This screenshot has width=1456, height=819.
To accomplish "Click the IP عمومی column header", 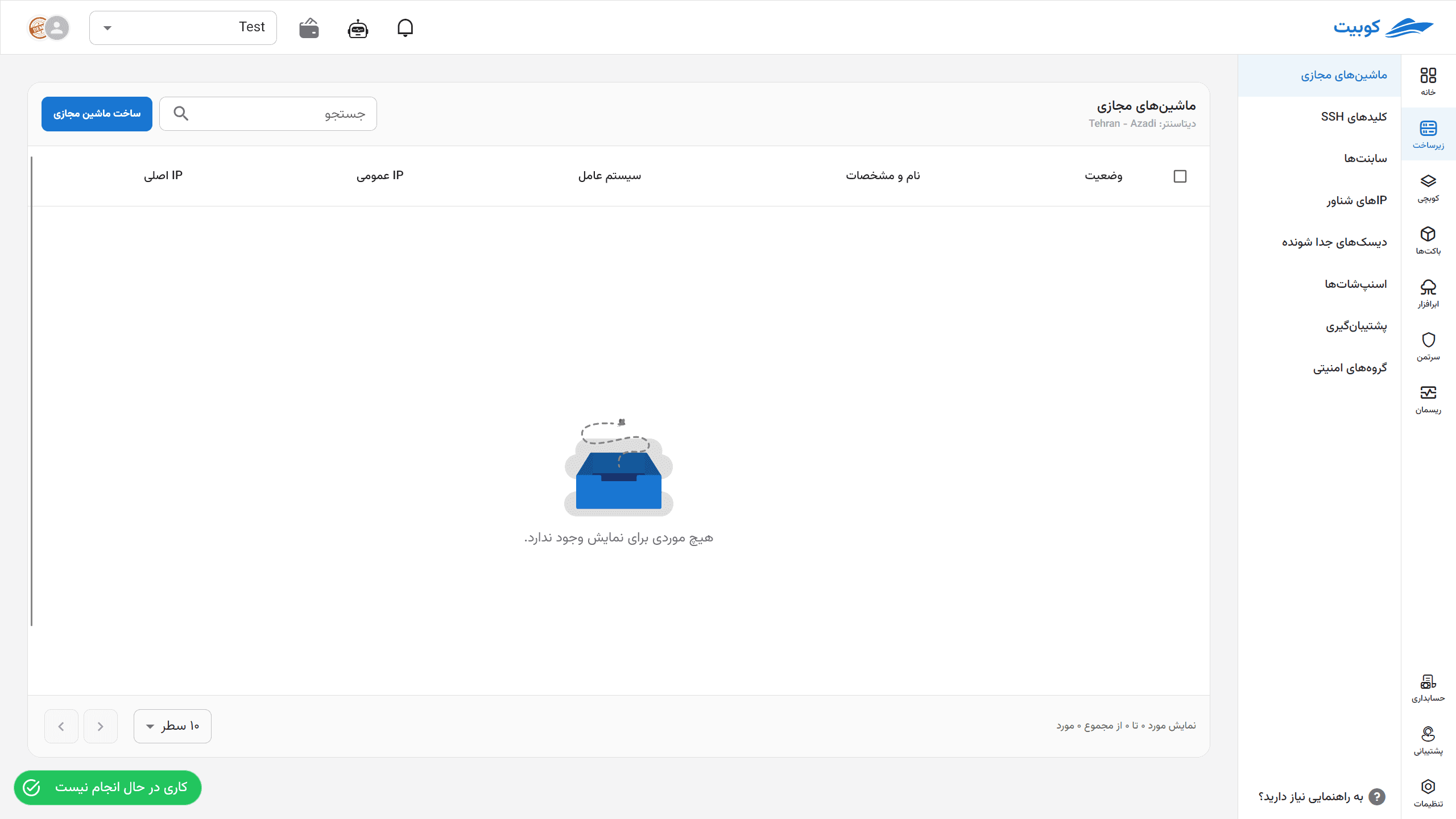I will (380, 176).
